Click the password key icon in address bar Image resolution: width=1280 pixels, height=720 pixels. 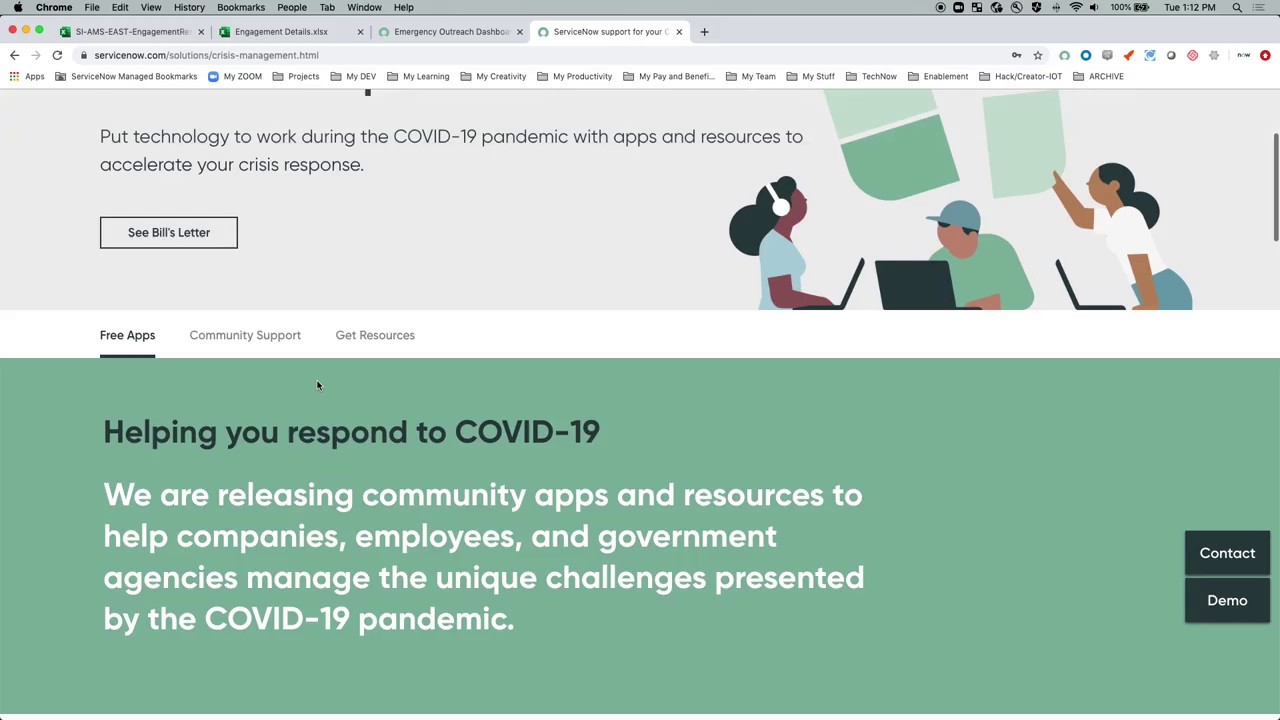(1016, 55)
